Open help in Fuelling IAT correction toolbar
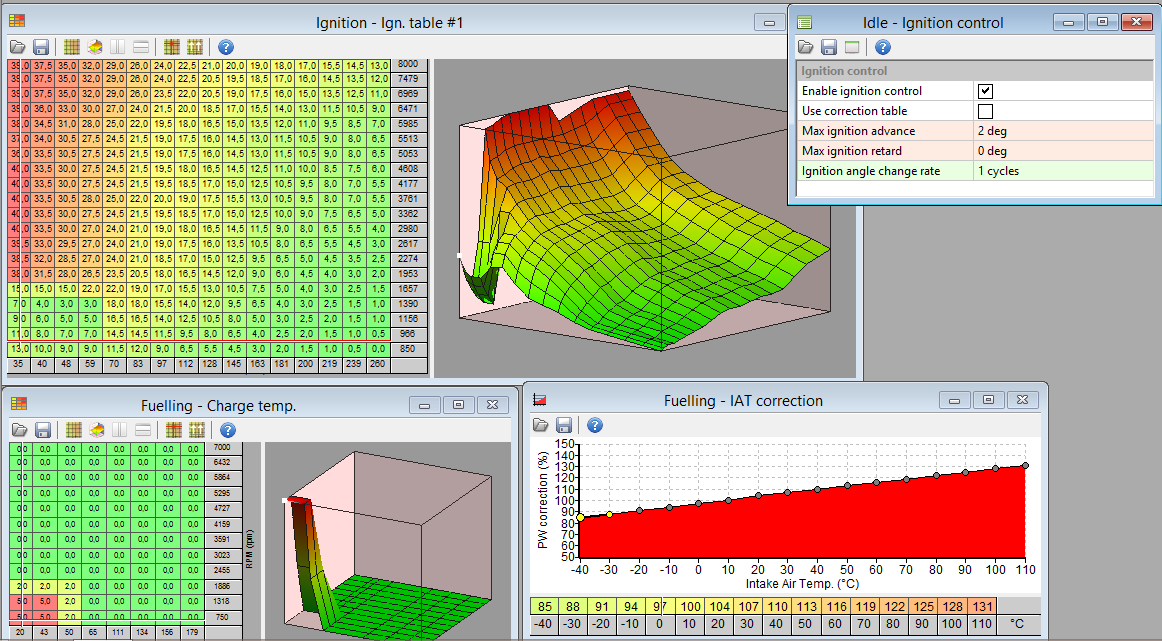The image size is (1162, 641). 594,426
